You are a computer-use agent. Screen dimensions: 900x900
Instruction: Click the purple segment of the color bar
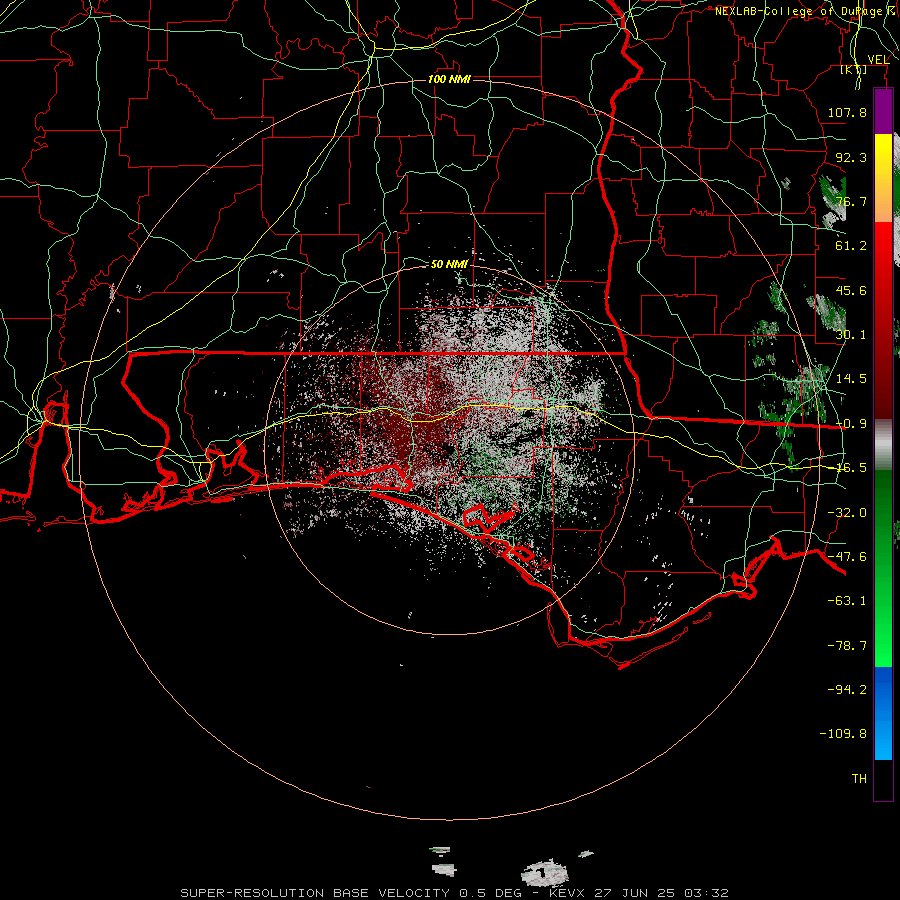[x=883, y=111]
